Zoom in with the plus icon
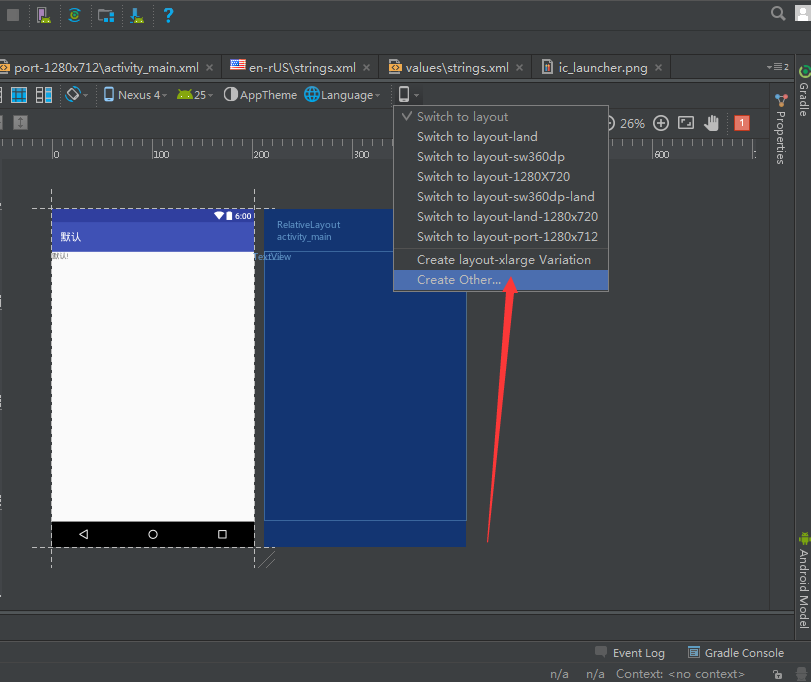Image resolution: width=811 pixels, height=682 pixels. click(x=661, y=123)
